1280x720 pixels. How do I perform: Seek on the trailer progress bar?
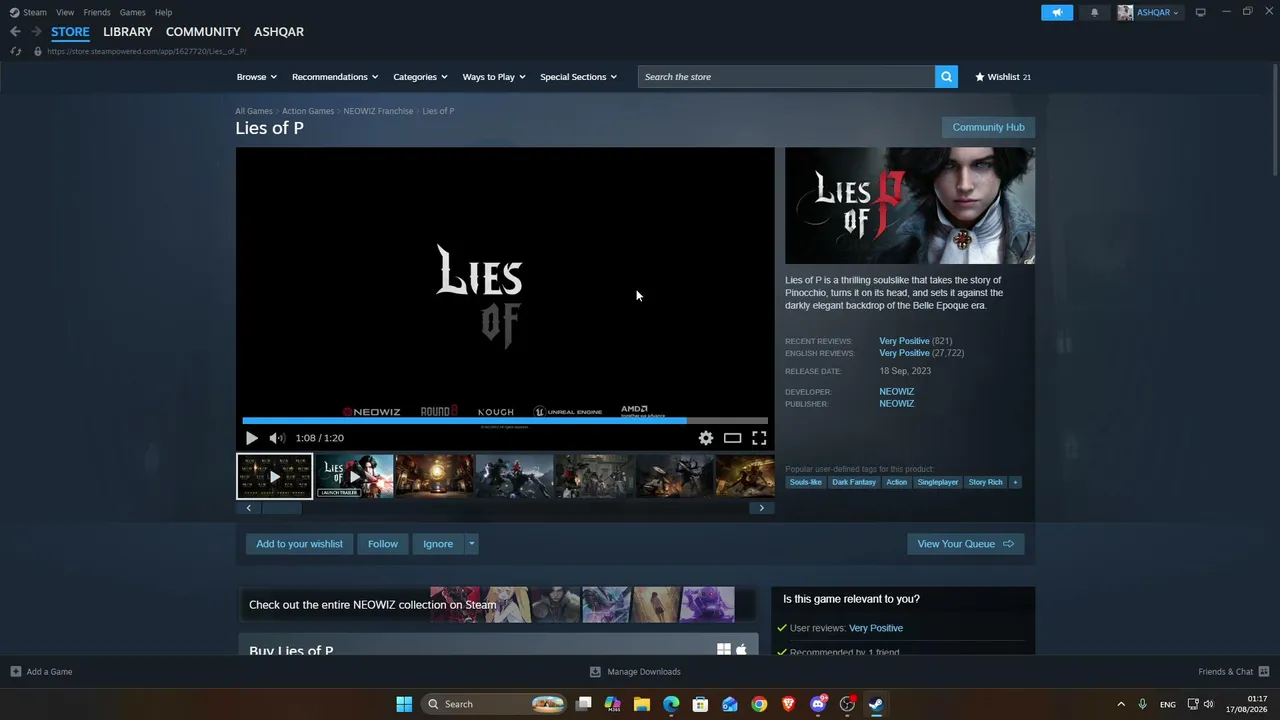505,421
